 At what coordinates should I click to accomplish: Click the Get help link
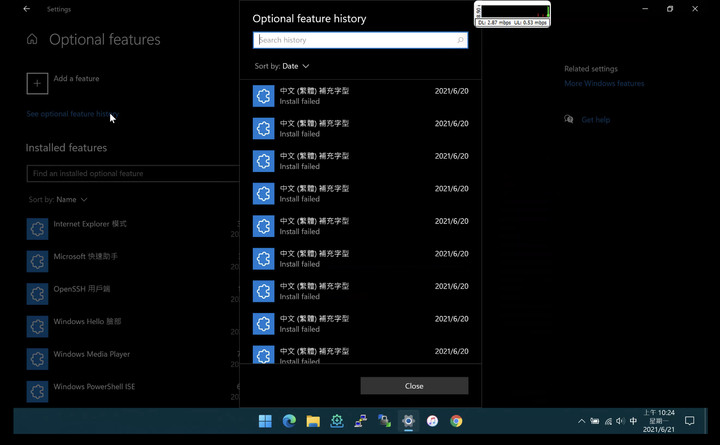596,120
